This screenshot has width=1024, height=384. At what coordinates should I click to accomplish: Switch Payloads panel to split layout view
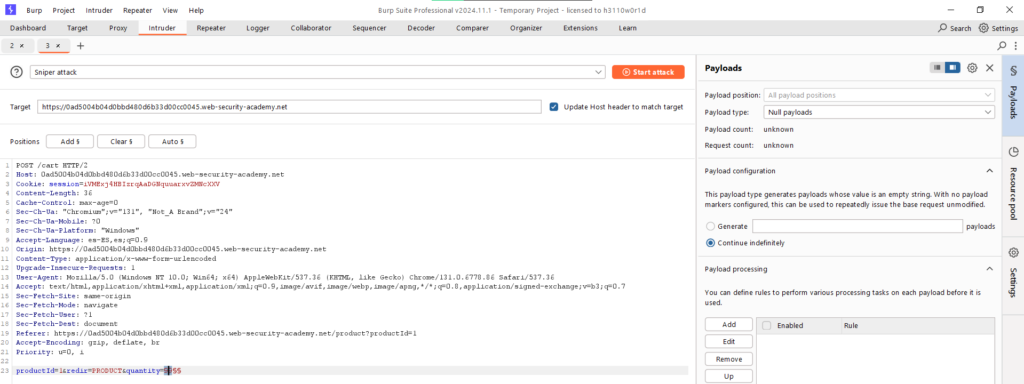(x=953, y=67)
